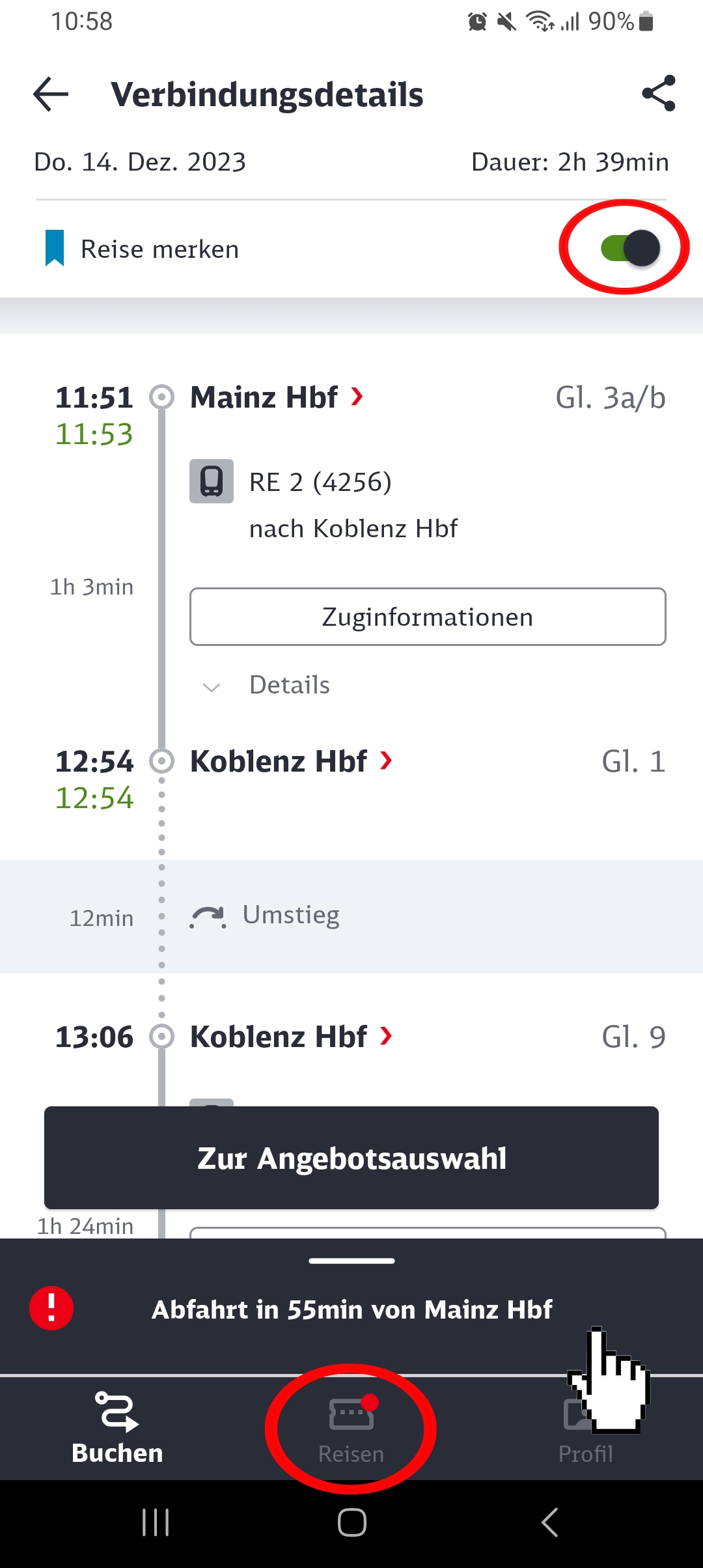
Task: Tap the Android recent apps button
Action: tap(156, 1522)
